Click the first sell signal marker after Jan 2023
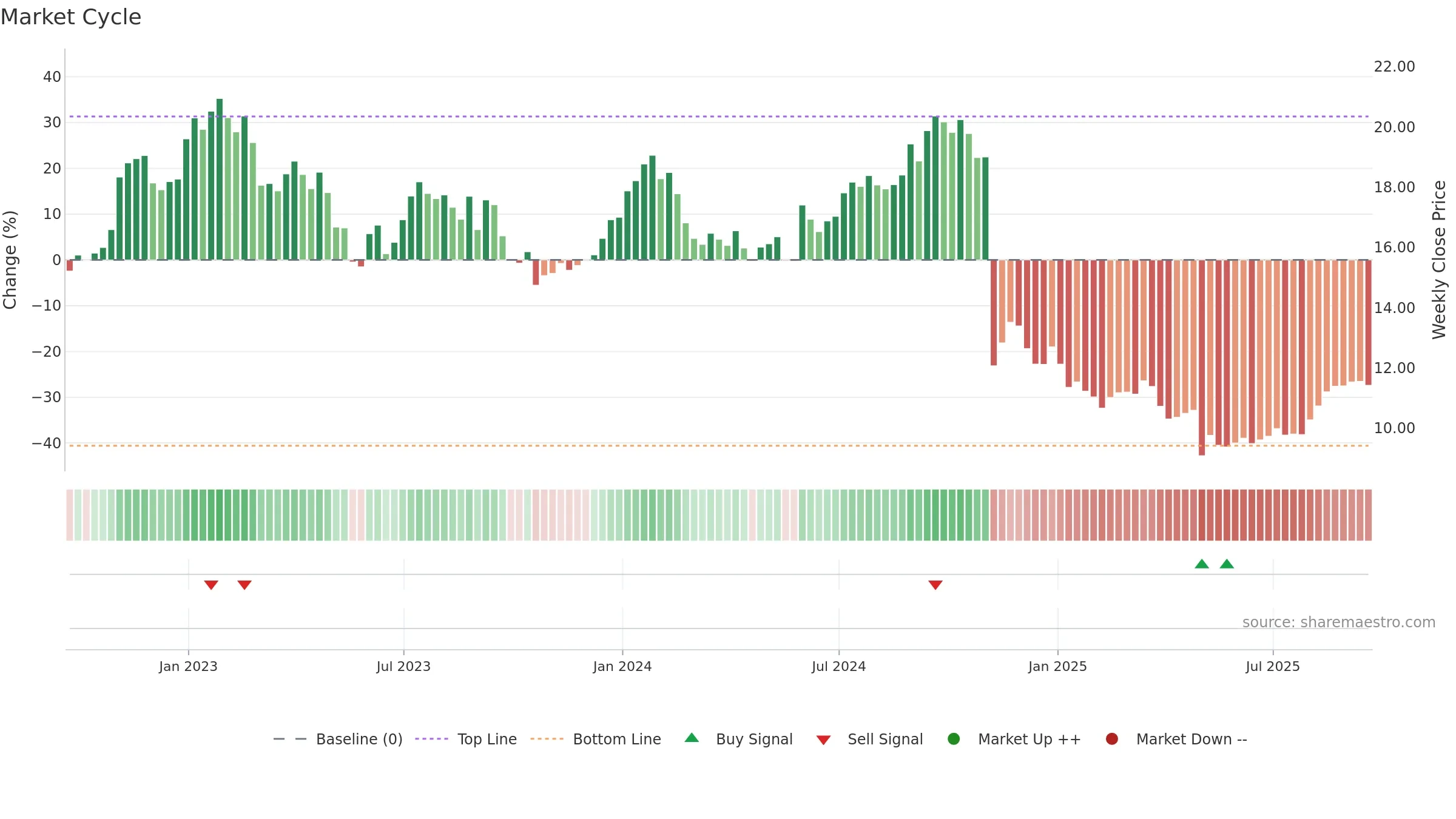The height and width of the screenshot is (819, 1456). click(x=211, y=585)
